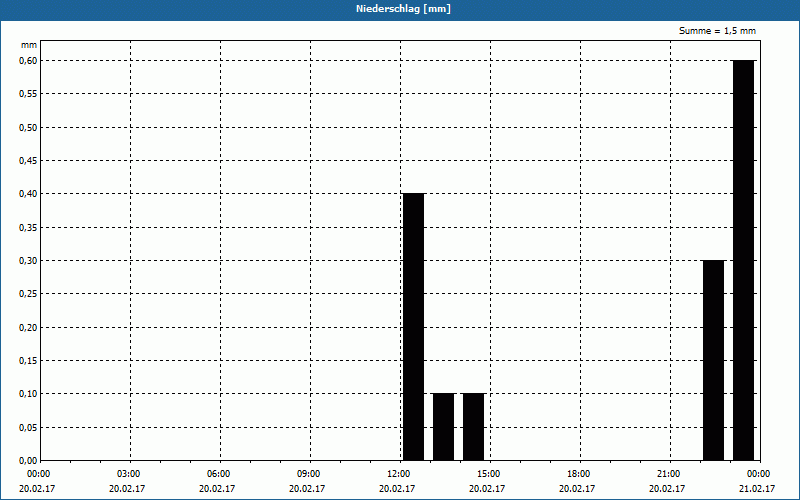Click the 0,35 y-axis label
800x500 pixels.
click(28, 228)
